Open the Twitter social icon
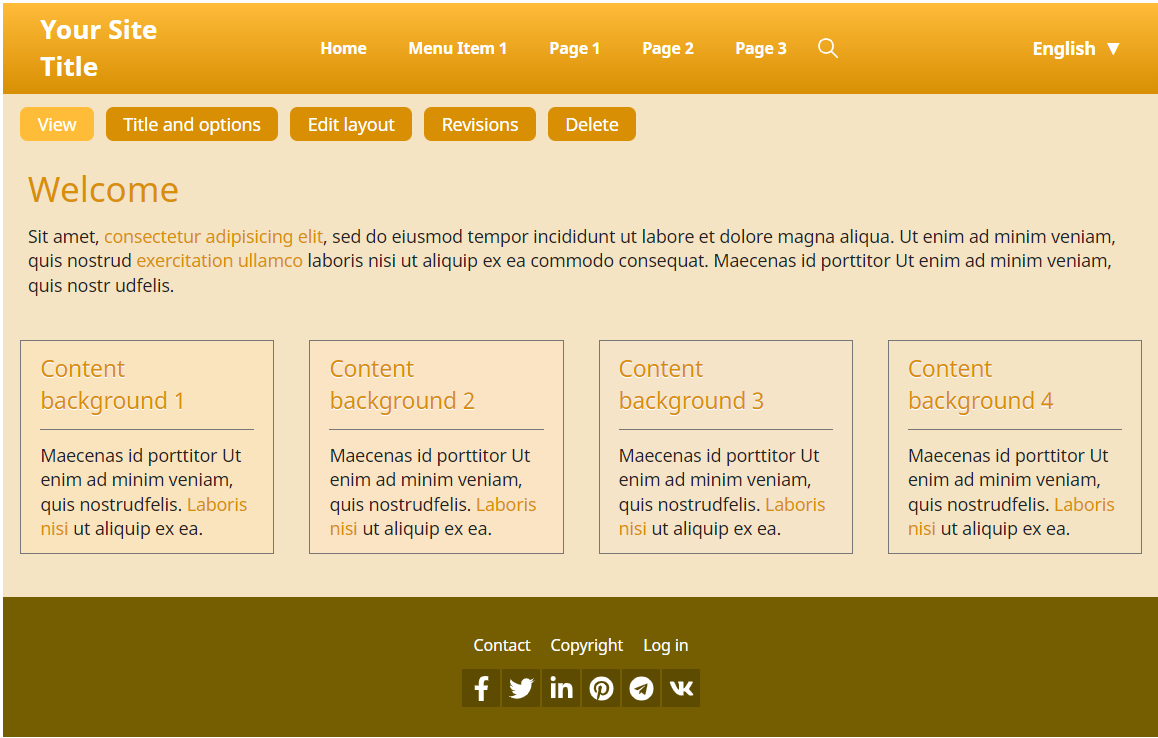This screenshot has height=738, width=1158. pyautogui.click(x=521, y=688)
